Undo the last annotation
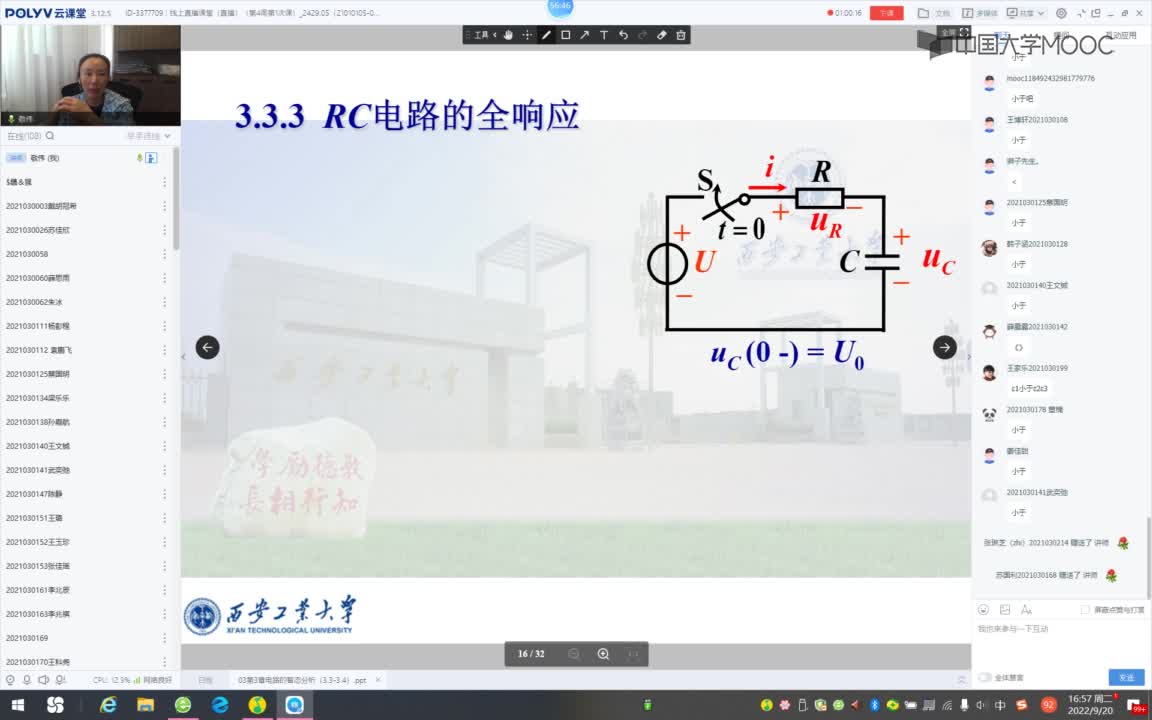Screen dimensions: 1152x720 click(x=623, y=35)
